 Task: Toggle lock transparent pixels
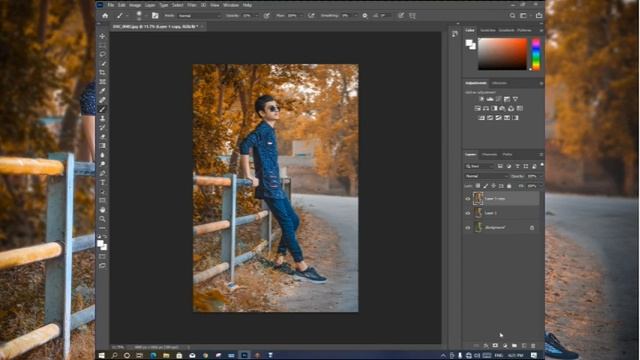coord(478,186)
